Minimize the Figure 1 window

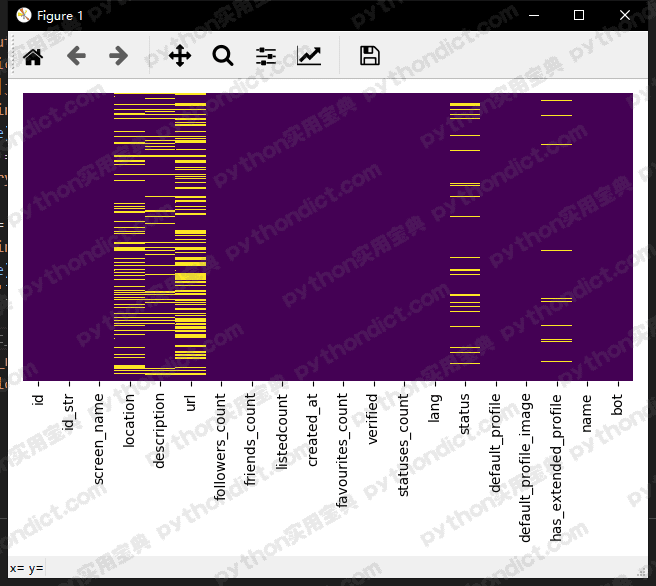[532, 15]
